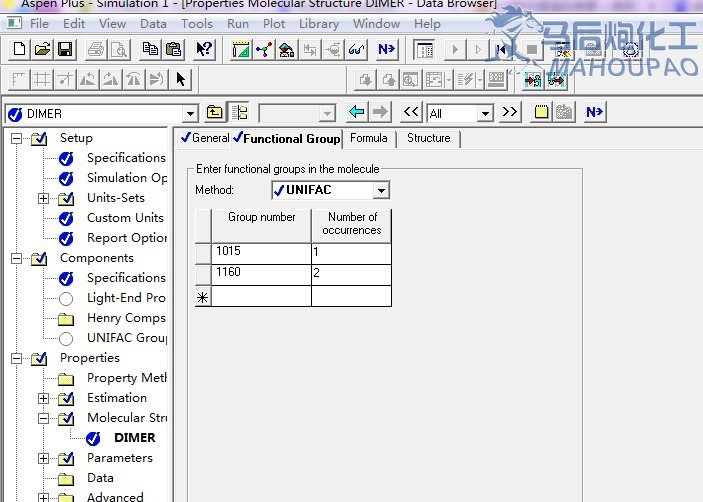Click empty group number cell in new row
Image resolution: width=703 pixels, height=502 pixels.
(x=261, y=296)
